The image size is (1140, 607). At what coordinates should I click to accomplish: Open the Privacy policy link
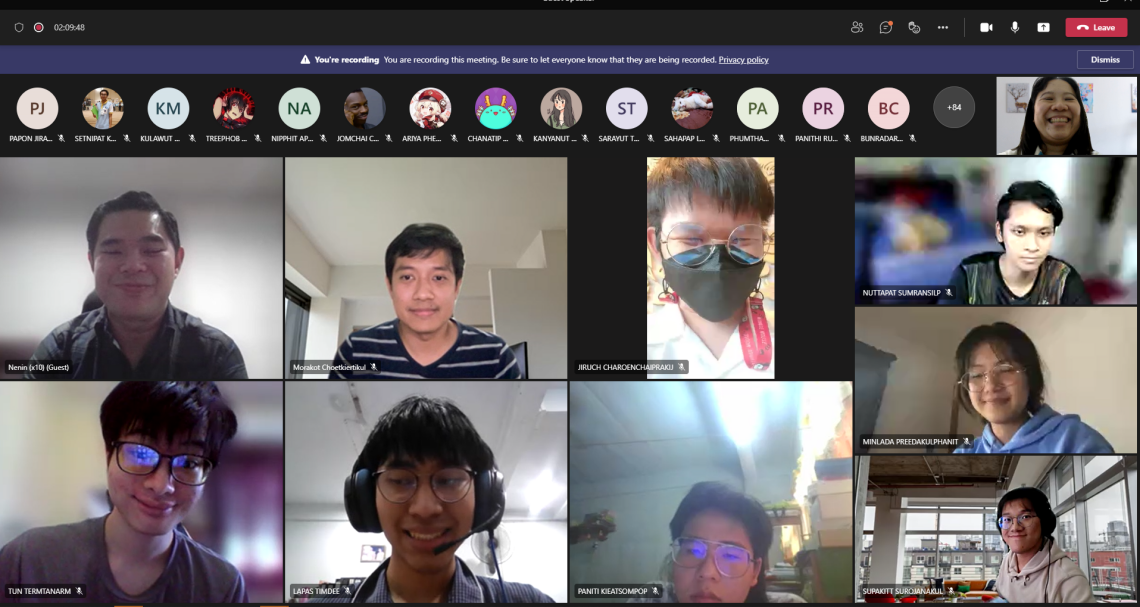(x=743, y=60)
